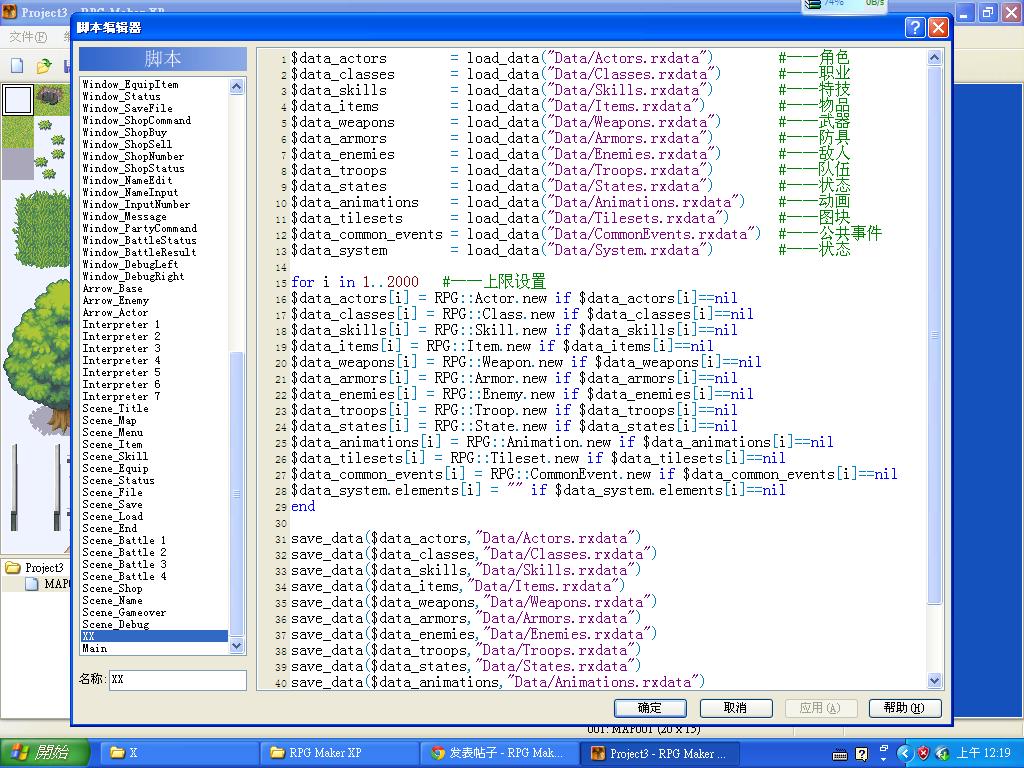Select Scene_Map script
Image resolution: width=1024 pixels, height=768 pixels.
pyautogui.click(x=110, y=420)
